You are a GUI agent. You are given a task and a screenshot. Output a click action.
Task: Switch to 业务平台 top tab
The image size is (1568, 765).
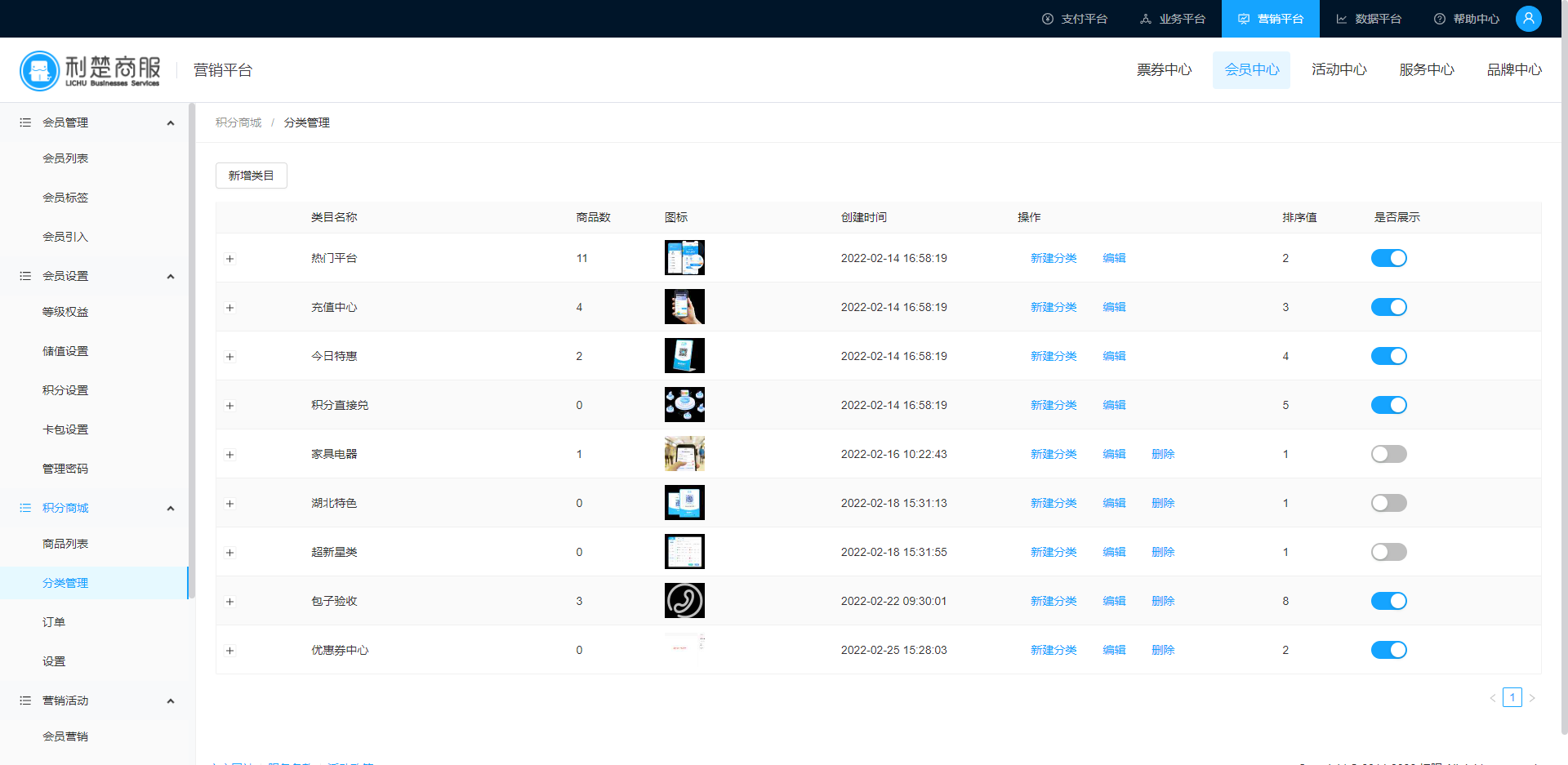[x=1173, y=19]
